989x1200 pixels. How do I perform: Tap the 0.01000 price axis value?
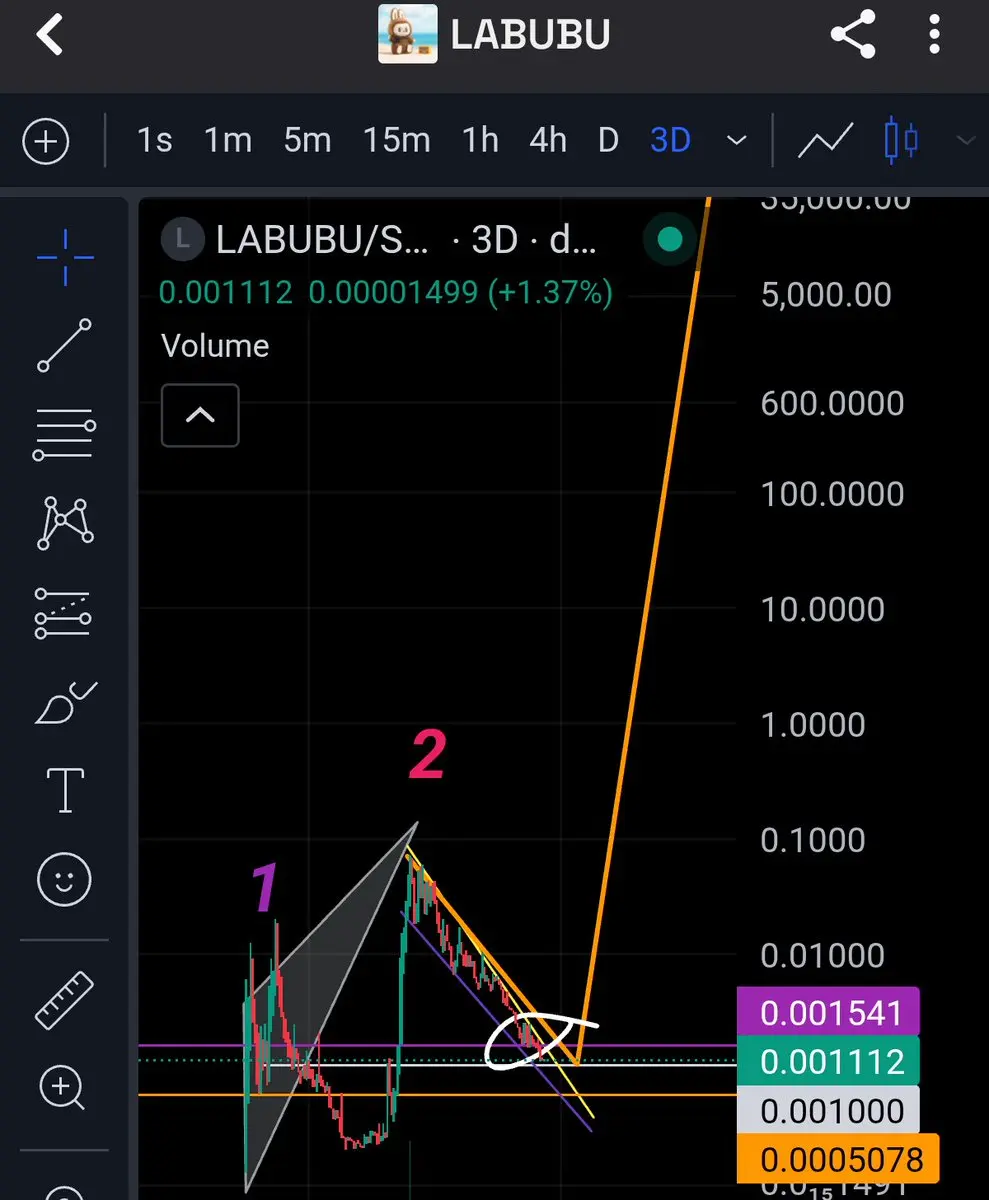point(823,956)
